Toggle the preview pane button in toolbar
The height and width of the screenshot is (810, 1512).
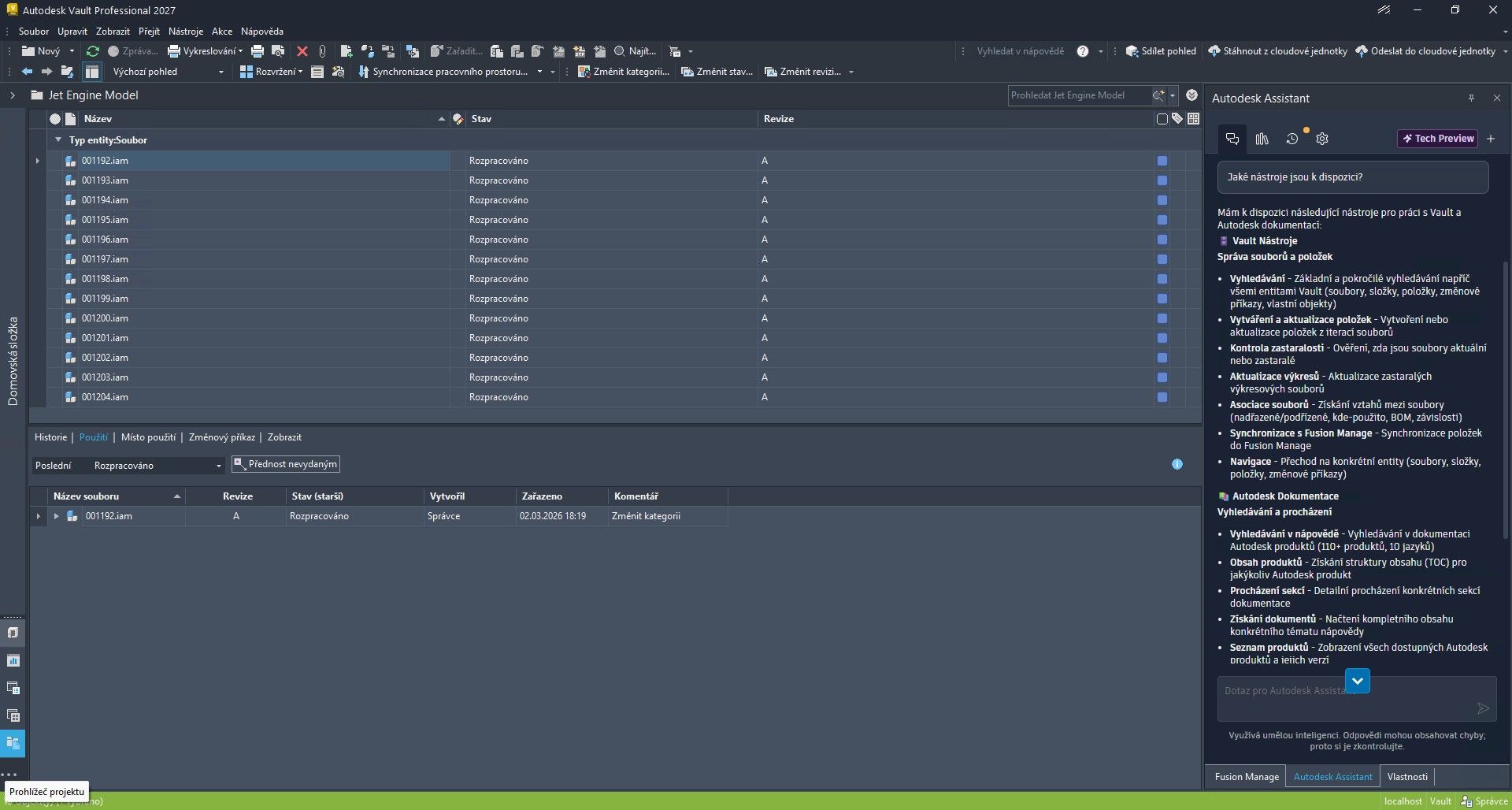click(x=92, y=72)
